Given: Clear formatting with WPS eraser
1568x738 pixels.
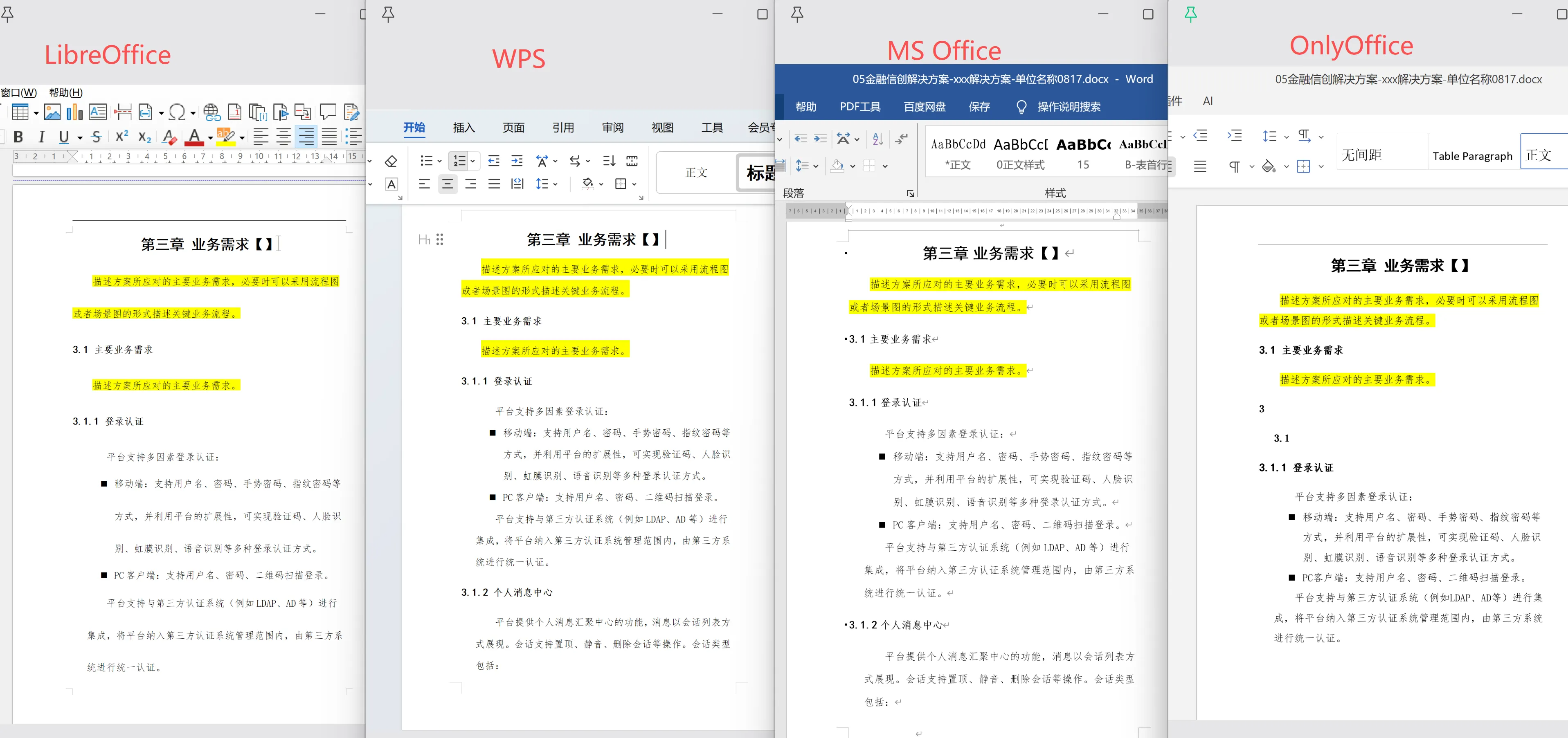Looking at the screenshot, I should pyautogui.click(x=391, y=161).
